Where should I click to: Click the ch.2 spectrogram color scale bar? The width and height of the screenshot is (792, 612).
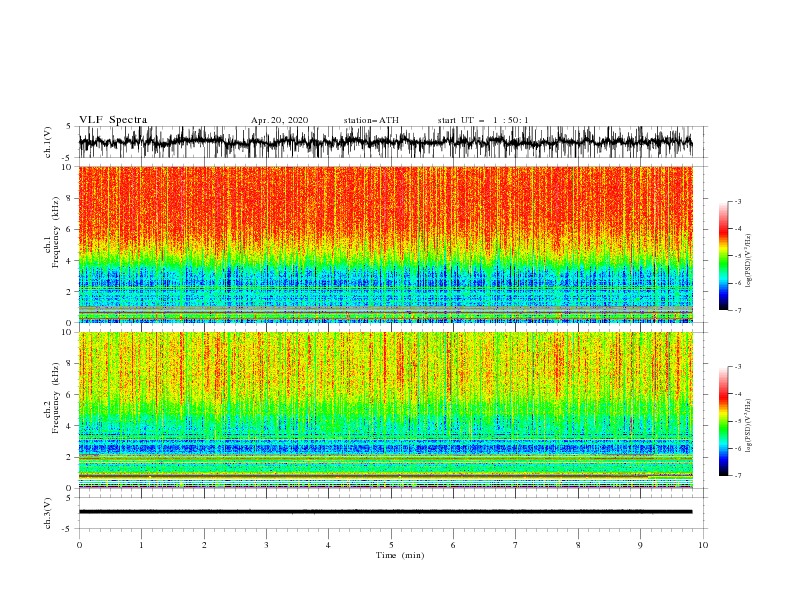[x=723, y=421]
